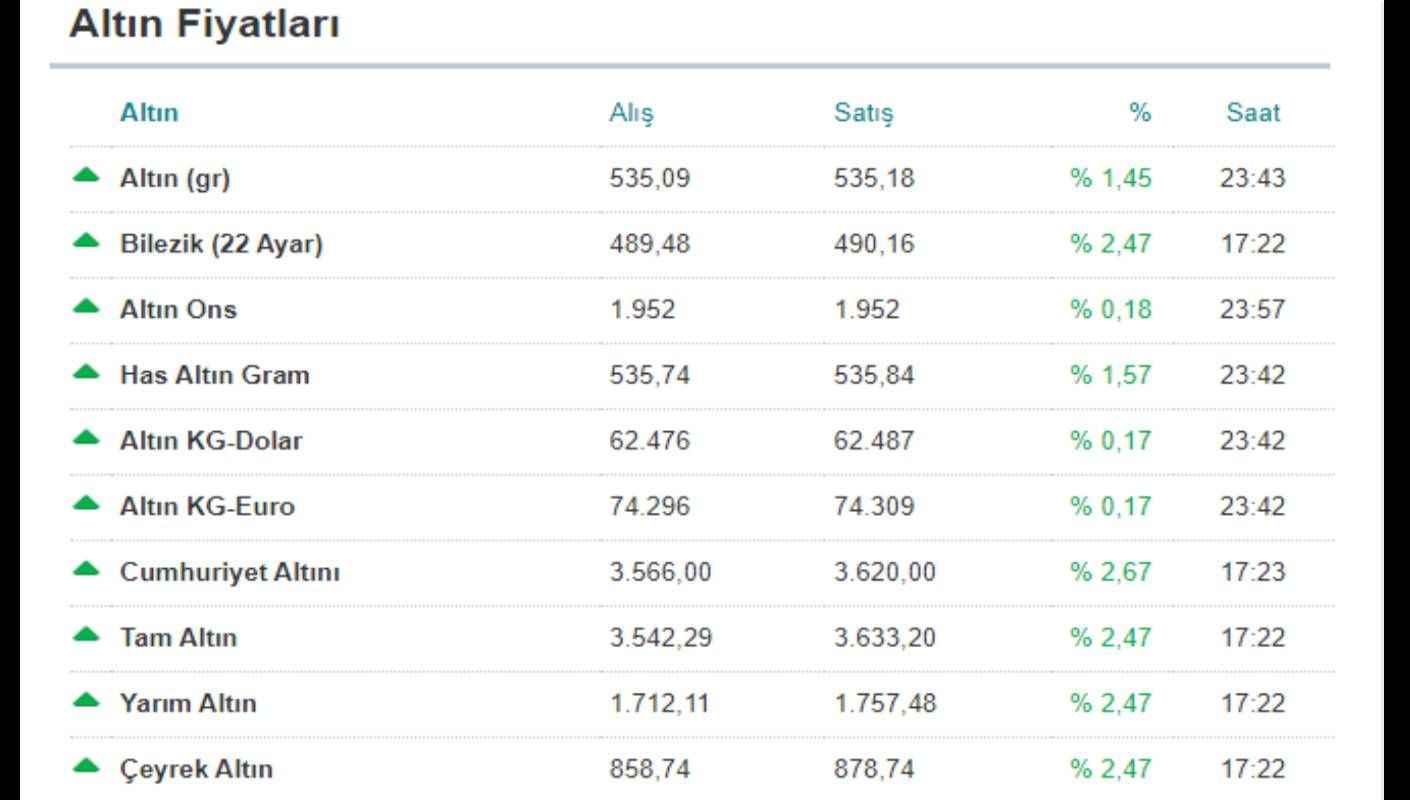The image size is (1410, 800).
Task: Open the Tam Altın detail link
Action: pos(178,638)
